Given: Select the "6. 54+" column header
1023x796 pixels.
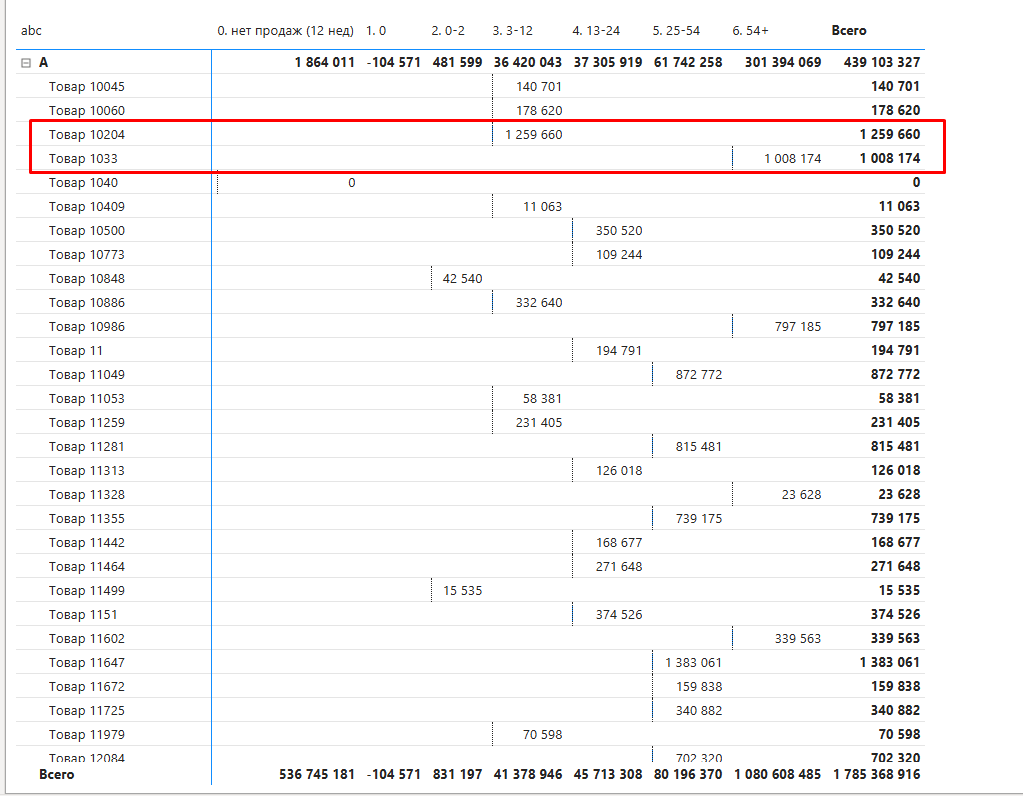Looking at the screenshot, I should 750,31.
